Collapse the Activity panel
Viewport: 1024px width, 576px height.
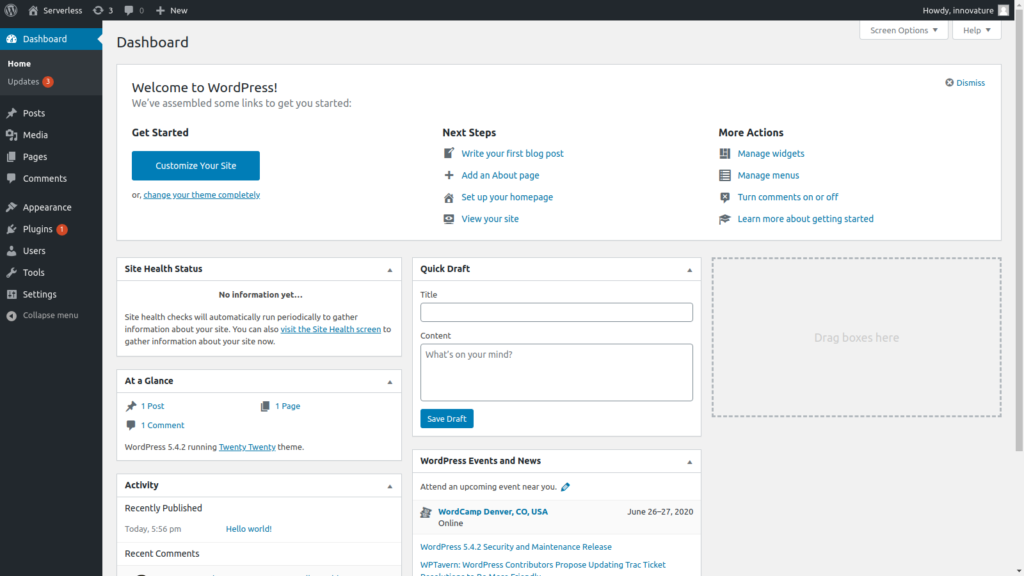tap(390, 486)
